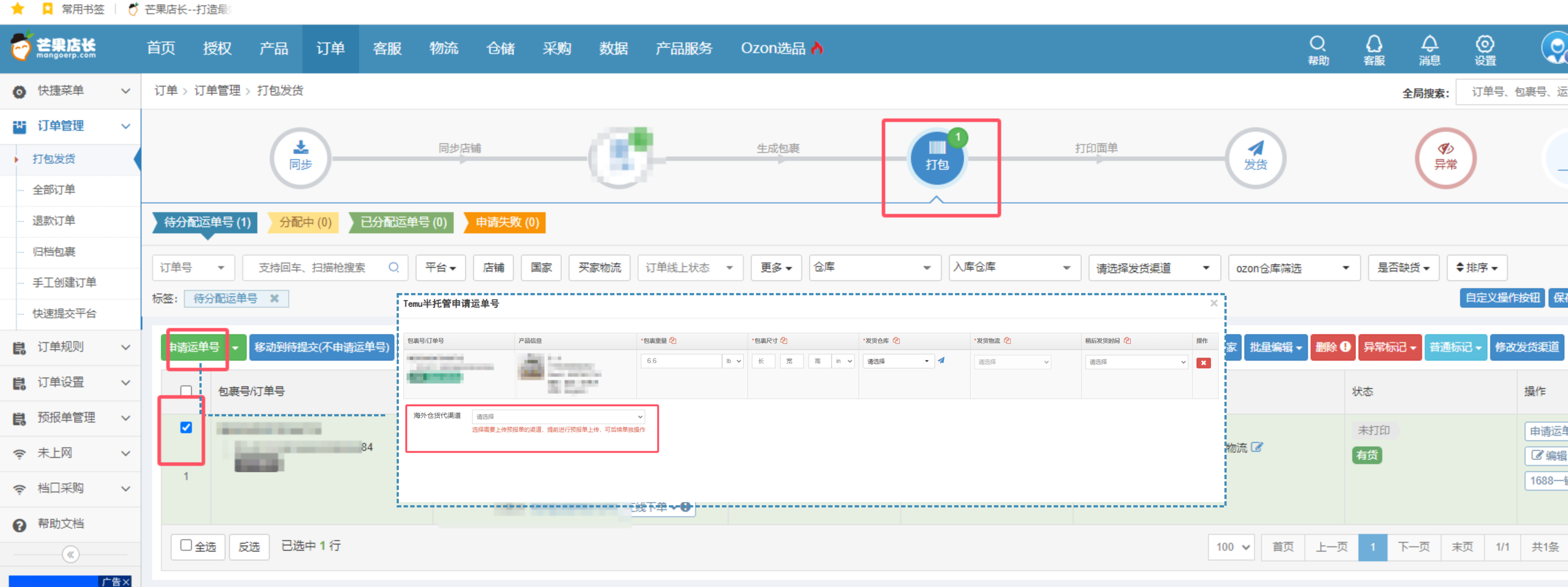Open the 订单号 search type dropdown
Screen dimensions: 1568x587
pyautogui.click(x=194, y=268)
